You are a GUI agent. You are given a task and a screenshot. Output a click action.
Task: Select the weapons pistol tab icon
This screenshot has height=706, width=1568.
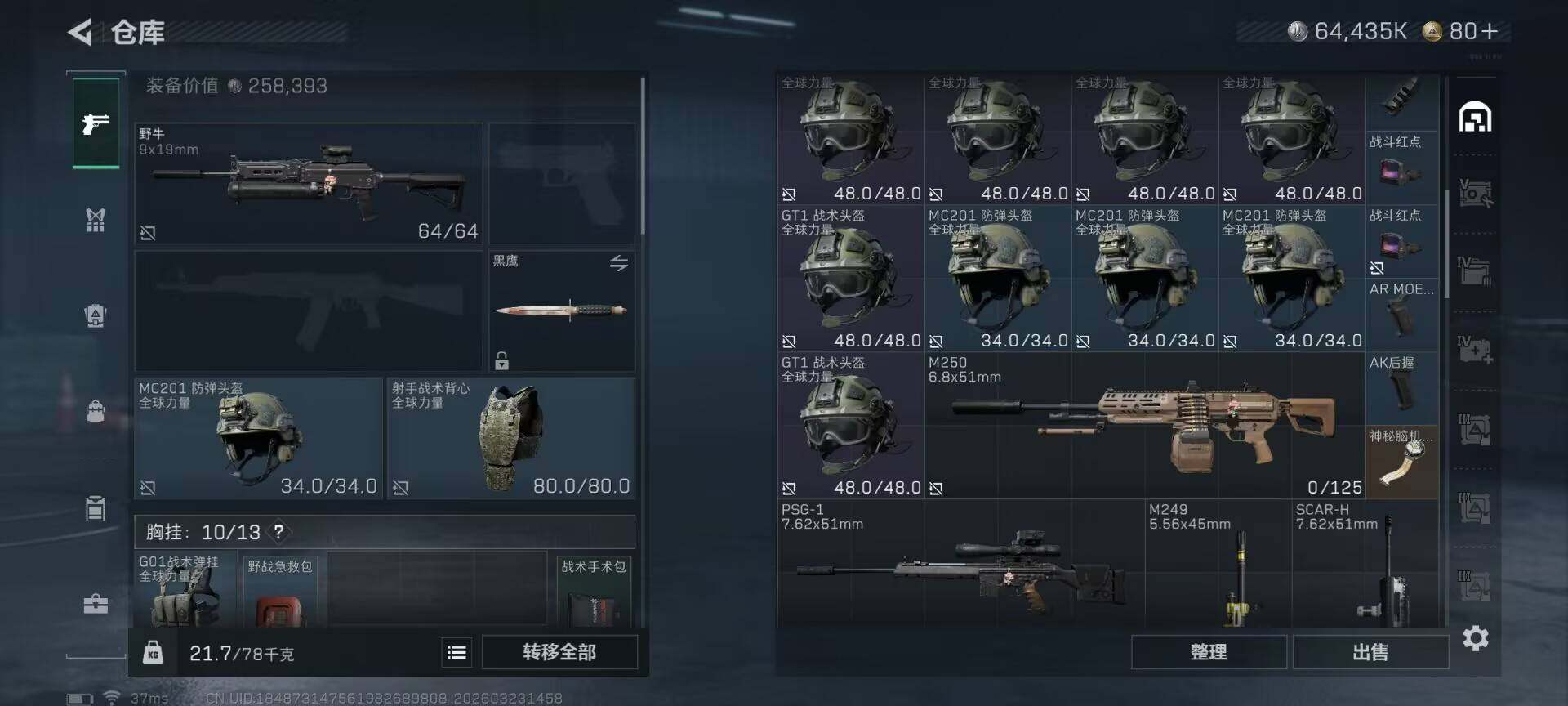click(96, 123)
